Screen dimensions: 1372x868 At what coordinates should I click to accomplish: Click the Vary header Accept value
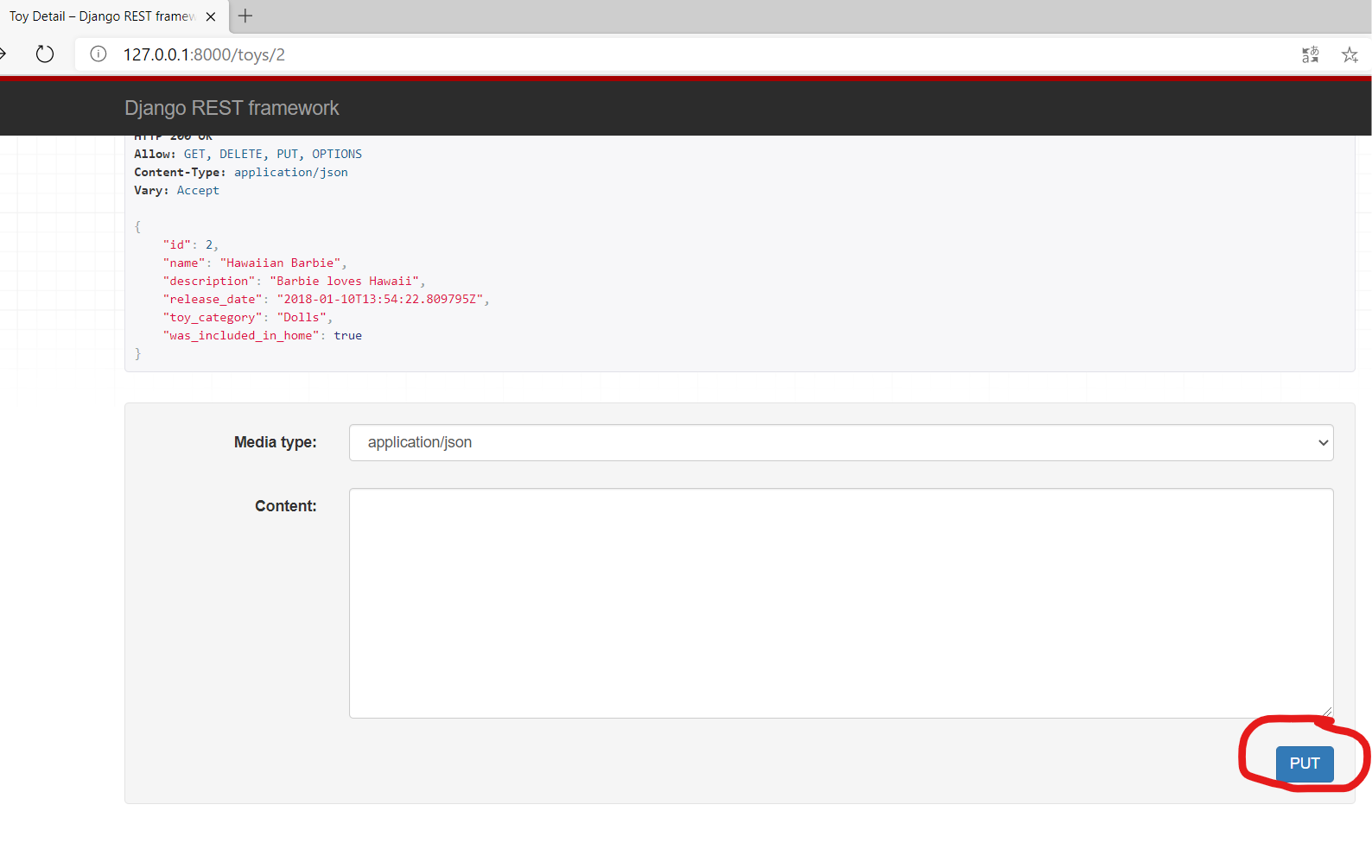tap(198, 190)
